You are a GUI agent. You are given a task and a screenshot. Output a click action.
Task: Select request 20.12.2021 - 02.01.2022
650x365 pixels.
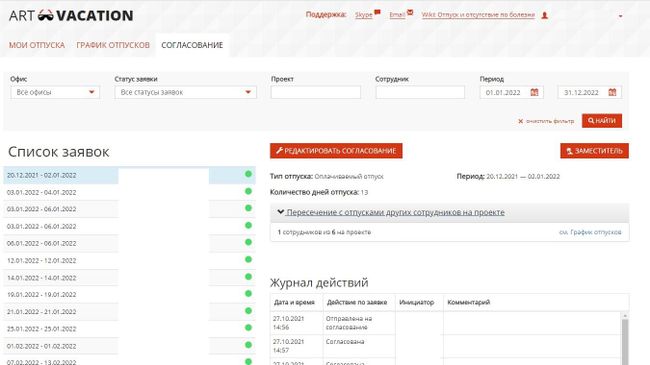point(129,175)
